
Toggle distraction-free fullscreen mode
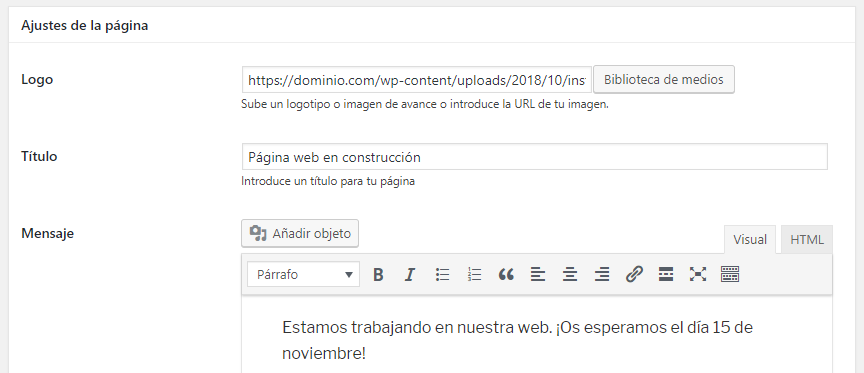tap(698, 274)
